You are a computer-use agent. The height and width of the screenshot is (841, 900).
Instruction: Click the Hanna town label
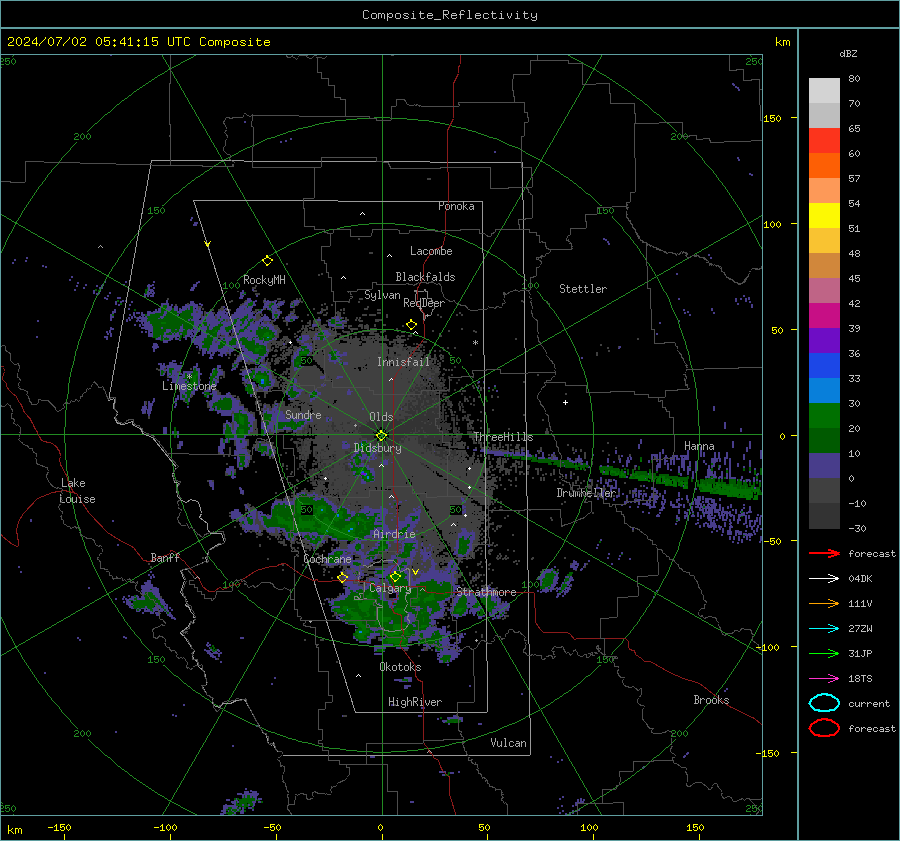pos(699,446)
